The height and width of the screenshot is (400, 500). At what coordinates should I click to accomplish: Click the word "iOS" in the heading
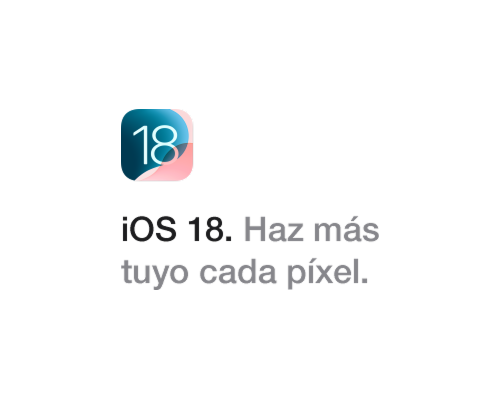(x=149, y=229)
